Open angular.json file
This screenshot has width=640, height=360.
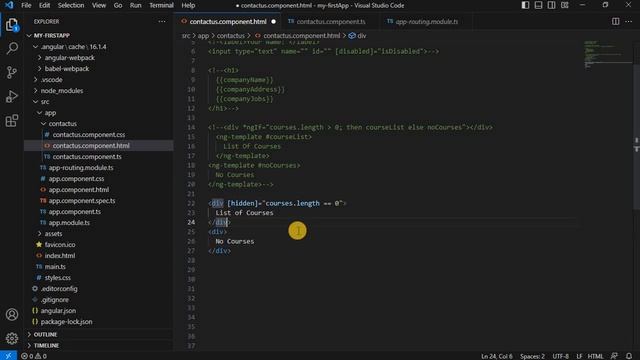tap(58, 311)
